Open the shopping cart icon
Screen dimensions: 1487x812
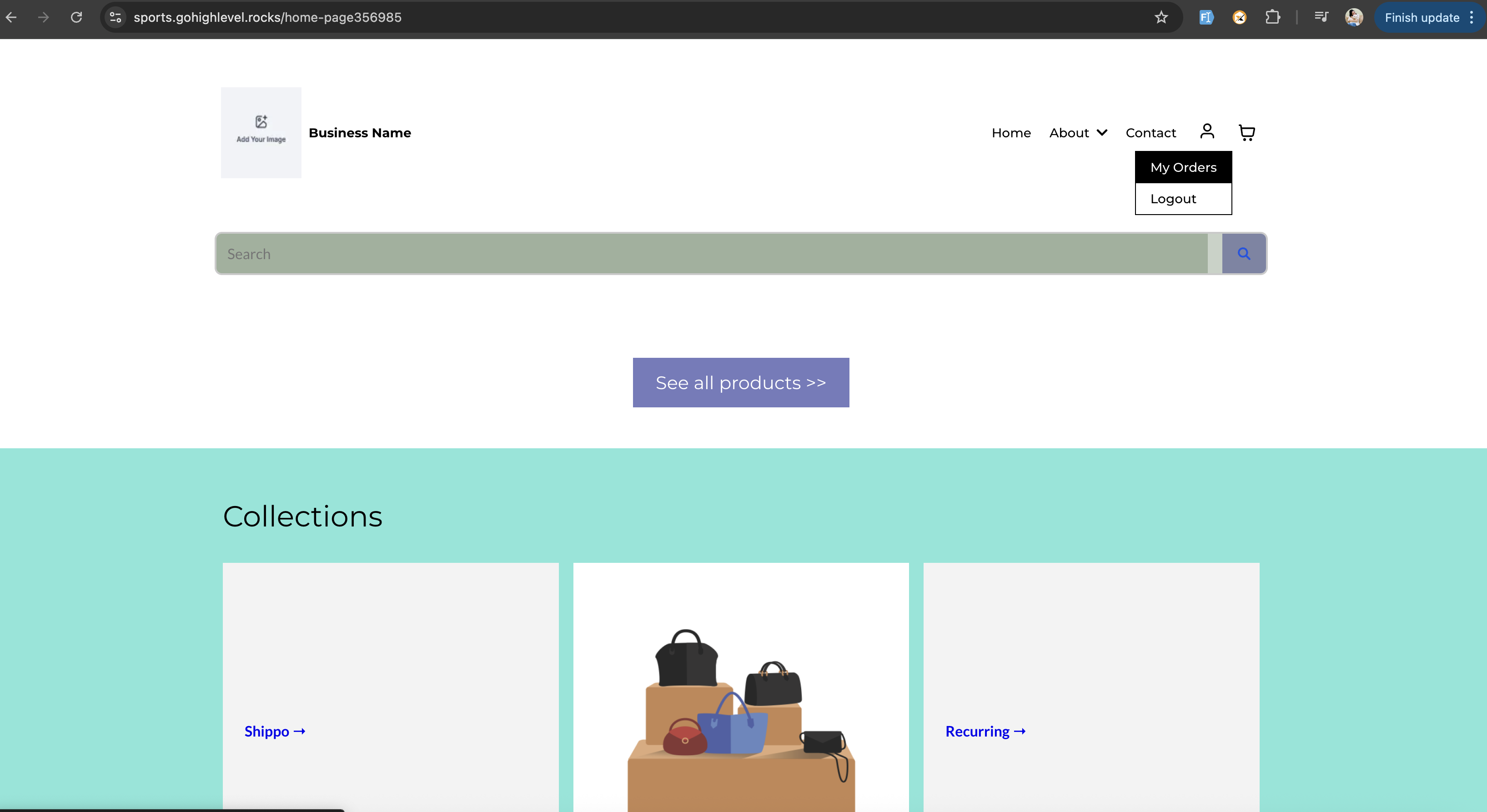pyautogui.click(x=1247, y=133)
